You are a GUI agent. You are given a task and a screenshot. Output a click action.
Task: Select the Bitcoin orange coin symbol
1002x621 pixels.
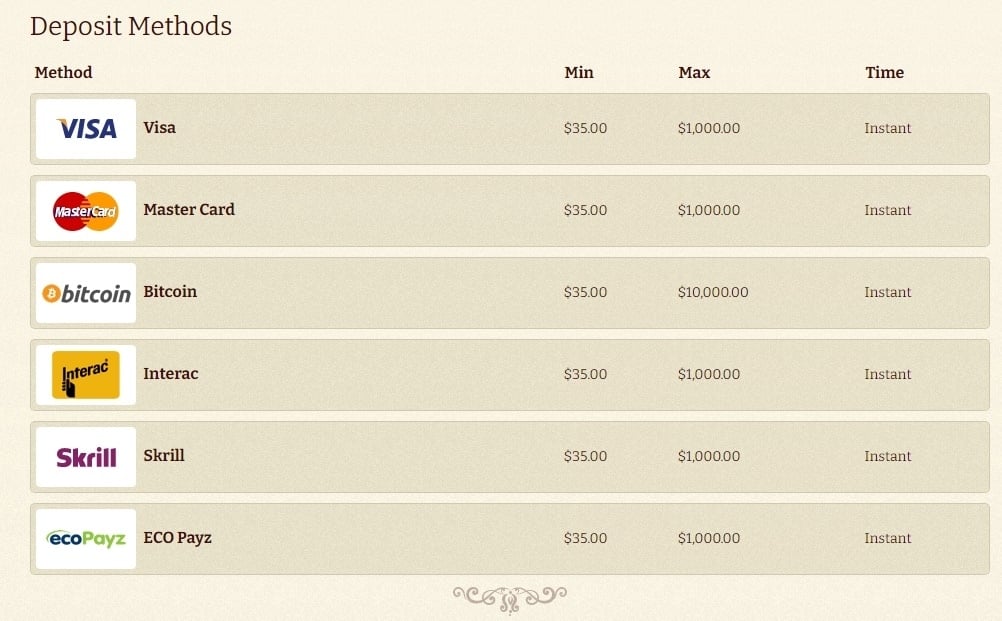[x=50, y=293]
